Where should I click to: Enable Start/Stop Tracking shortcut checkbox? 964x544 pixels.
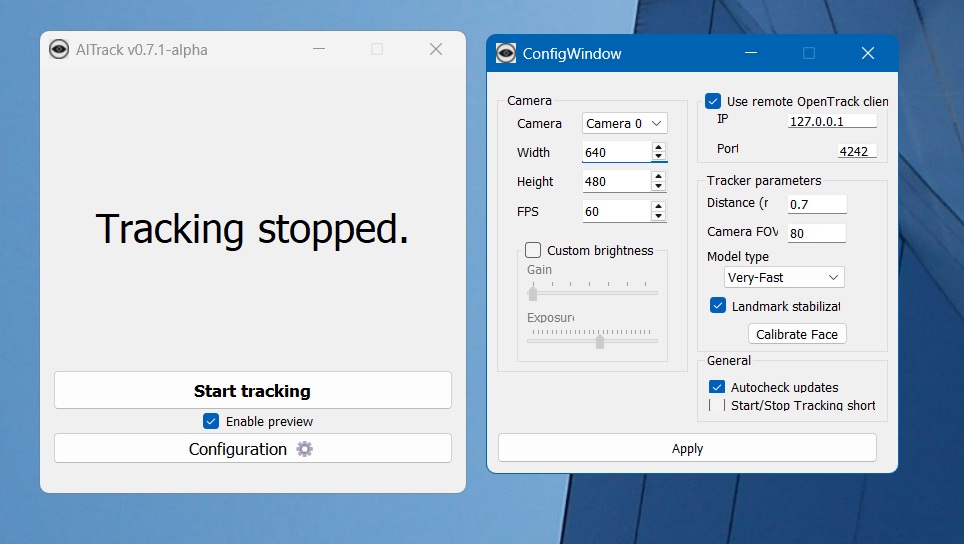(717, 405)
